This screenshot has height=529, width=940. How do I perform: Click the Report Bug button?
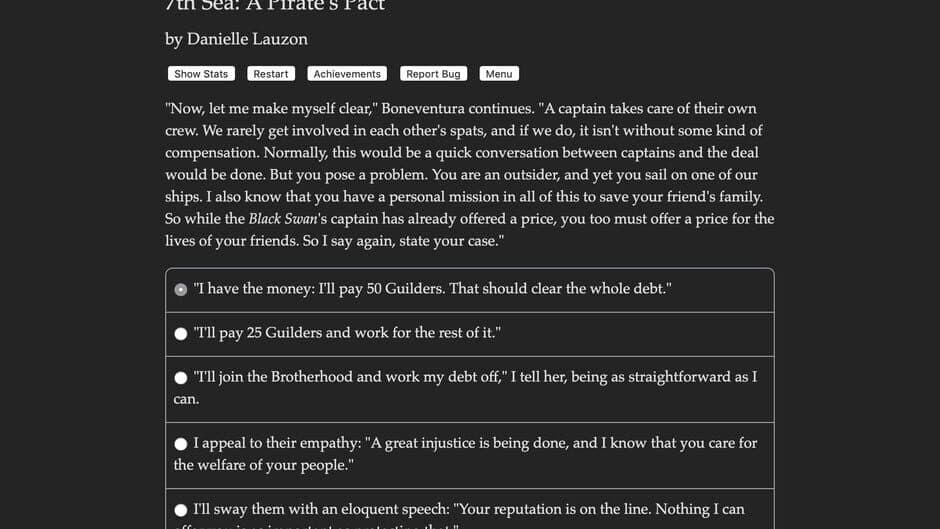[433, 74]
